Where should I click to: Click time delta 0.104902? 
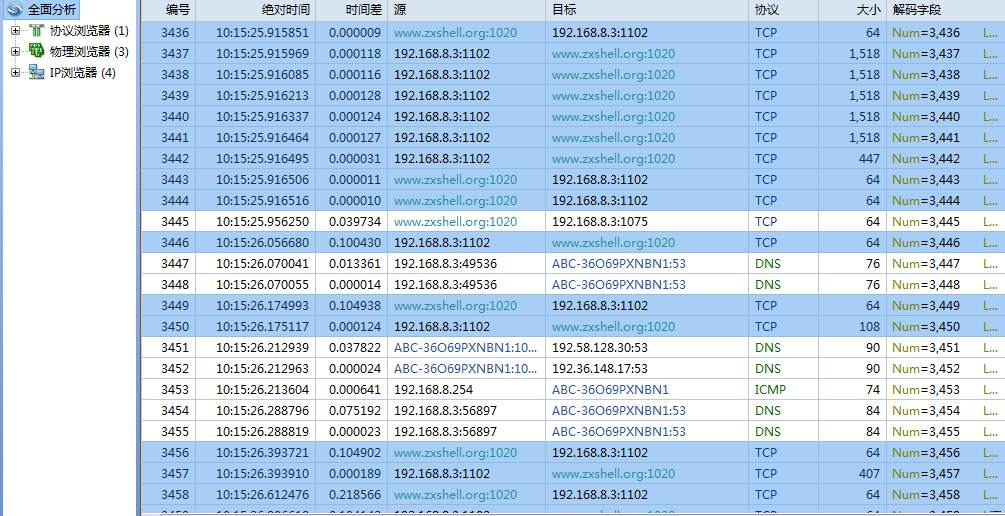[x=355, y=453]
